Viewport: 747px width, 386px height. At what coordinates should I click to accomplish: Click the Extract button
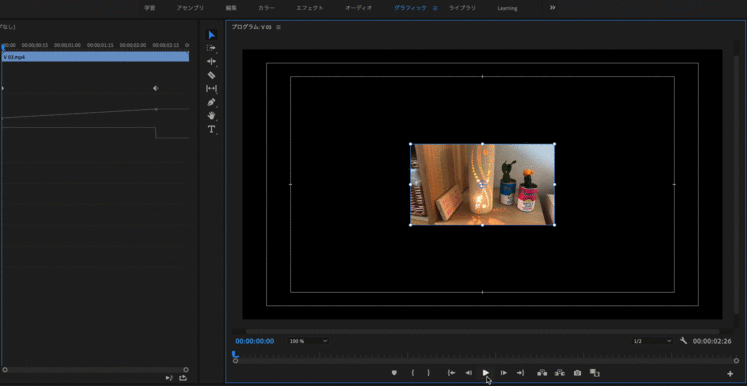pos(560,373)
